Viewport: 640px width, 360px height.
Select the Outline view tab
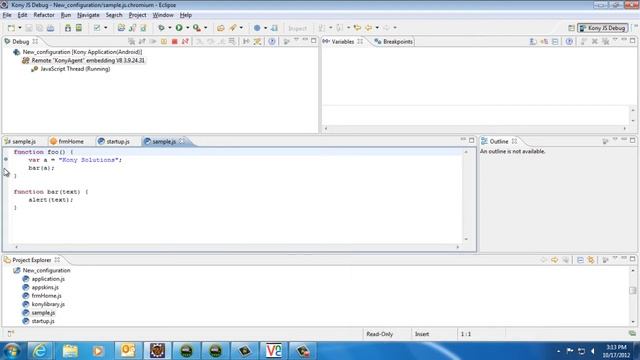498,141
